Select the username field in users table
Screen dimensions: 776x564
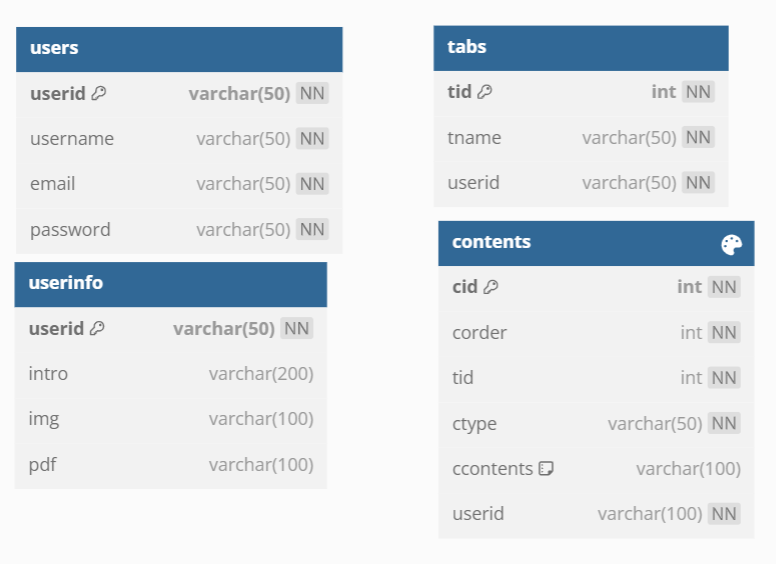[x=179, y=139]
